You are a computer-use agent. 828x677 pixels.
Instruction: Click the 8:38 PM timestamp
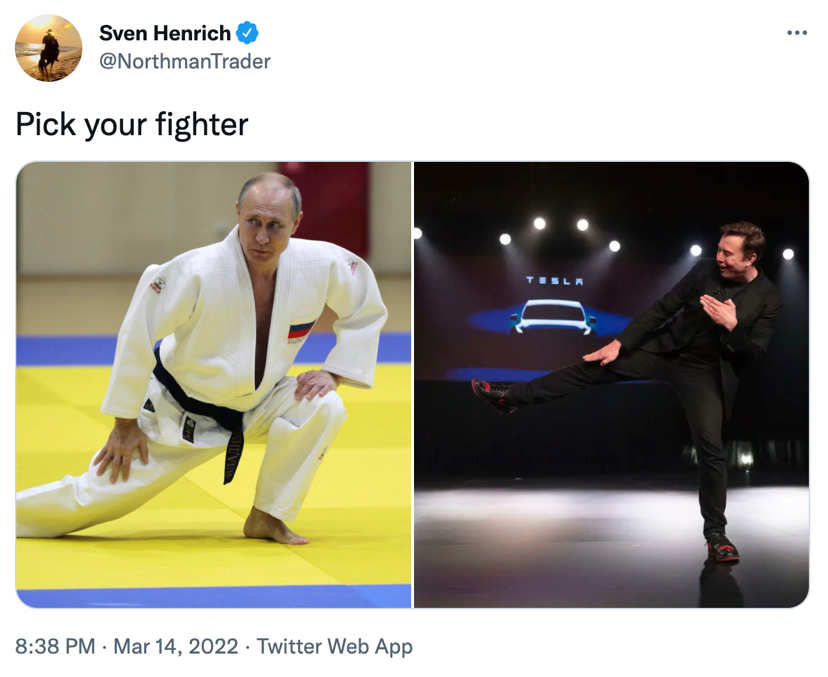[55, 646]
